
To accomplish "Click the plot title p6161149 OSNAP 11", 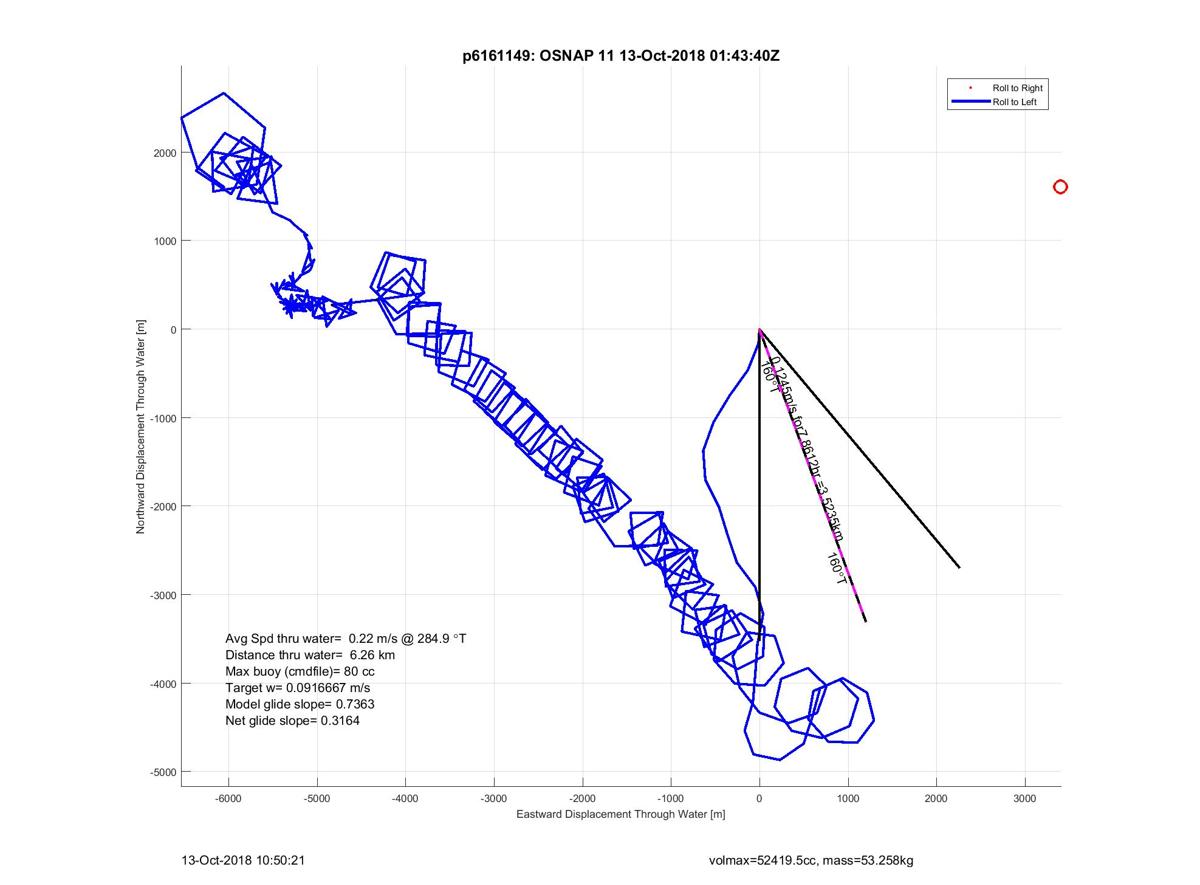I will click(x=620, y=56).
